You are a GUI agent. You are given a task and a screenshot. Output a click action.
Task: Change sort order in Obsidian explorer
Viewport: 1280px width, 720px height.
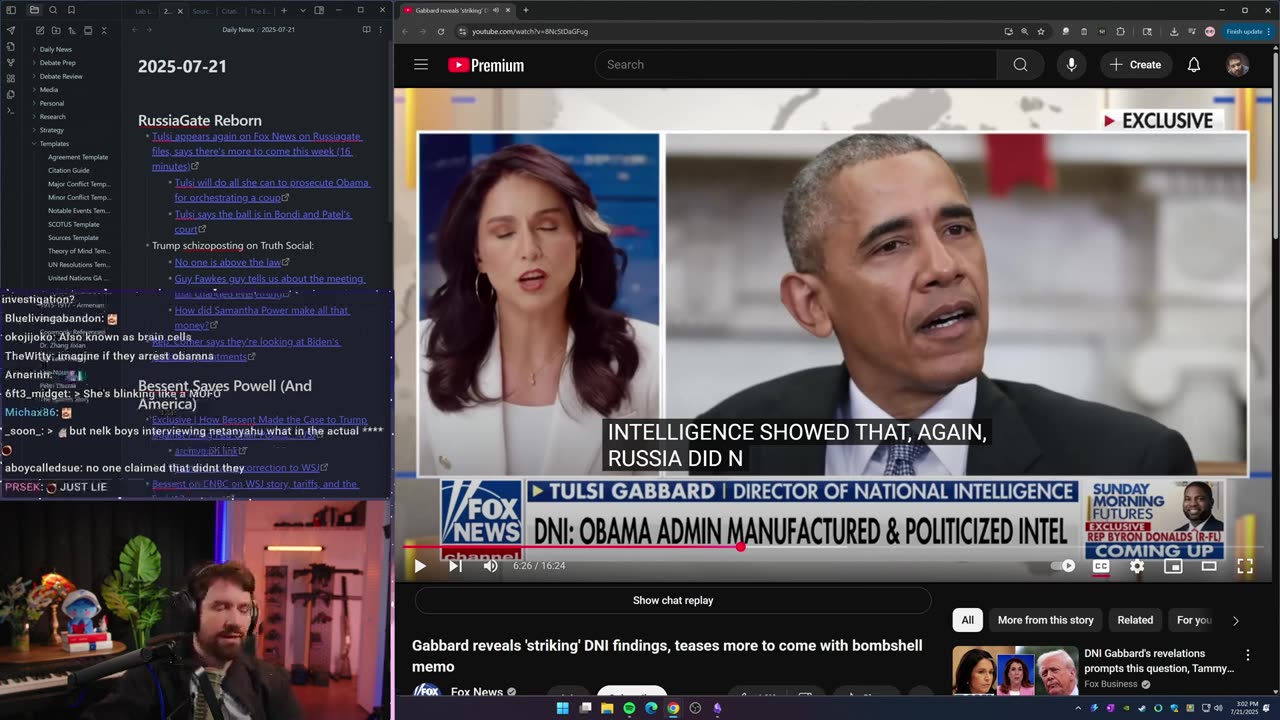tap(72, 31)
